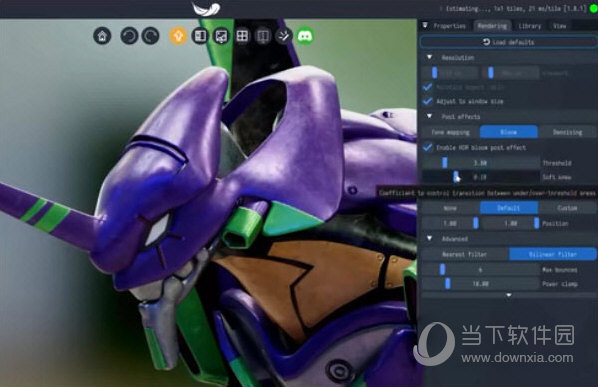Image resolution: width=598 pixels, height=387 pixels.
Task: Click the Max bounces label
Action: click(559, 270)
